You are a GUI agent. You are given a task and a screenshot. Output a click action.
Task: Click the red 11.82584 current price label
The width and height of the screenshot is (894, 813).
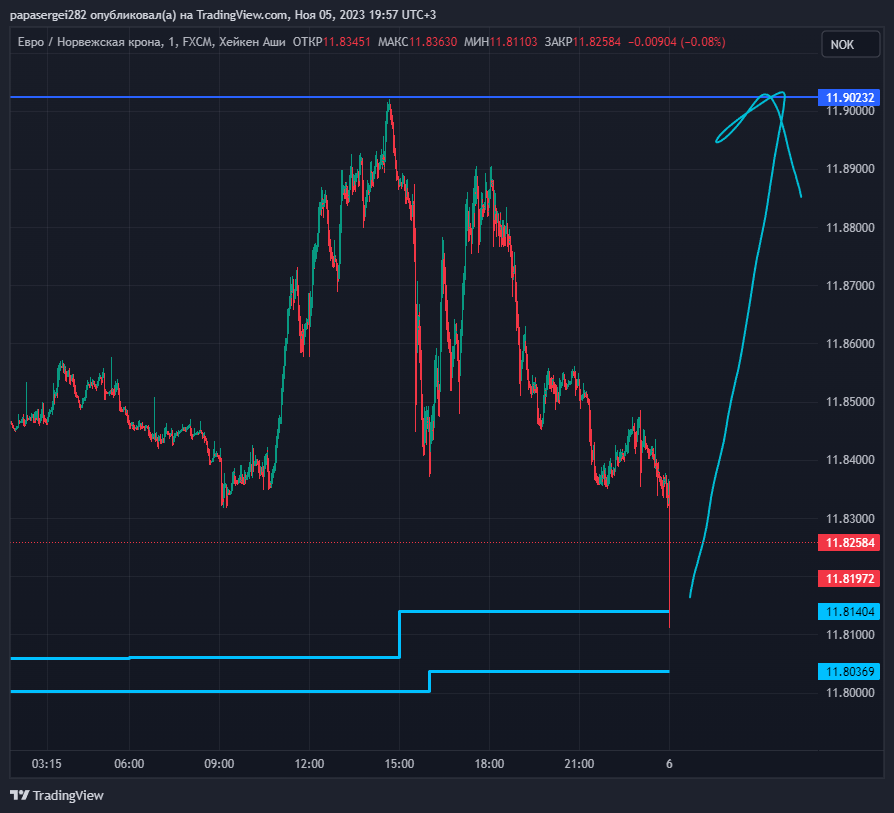[x=849, y=542]
